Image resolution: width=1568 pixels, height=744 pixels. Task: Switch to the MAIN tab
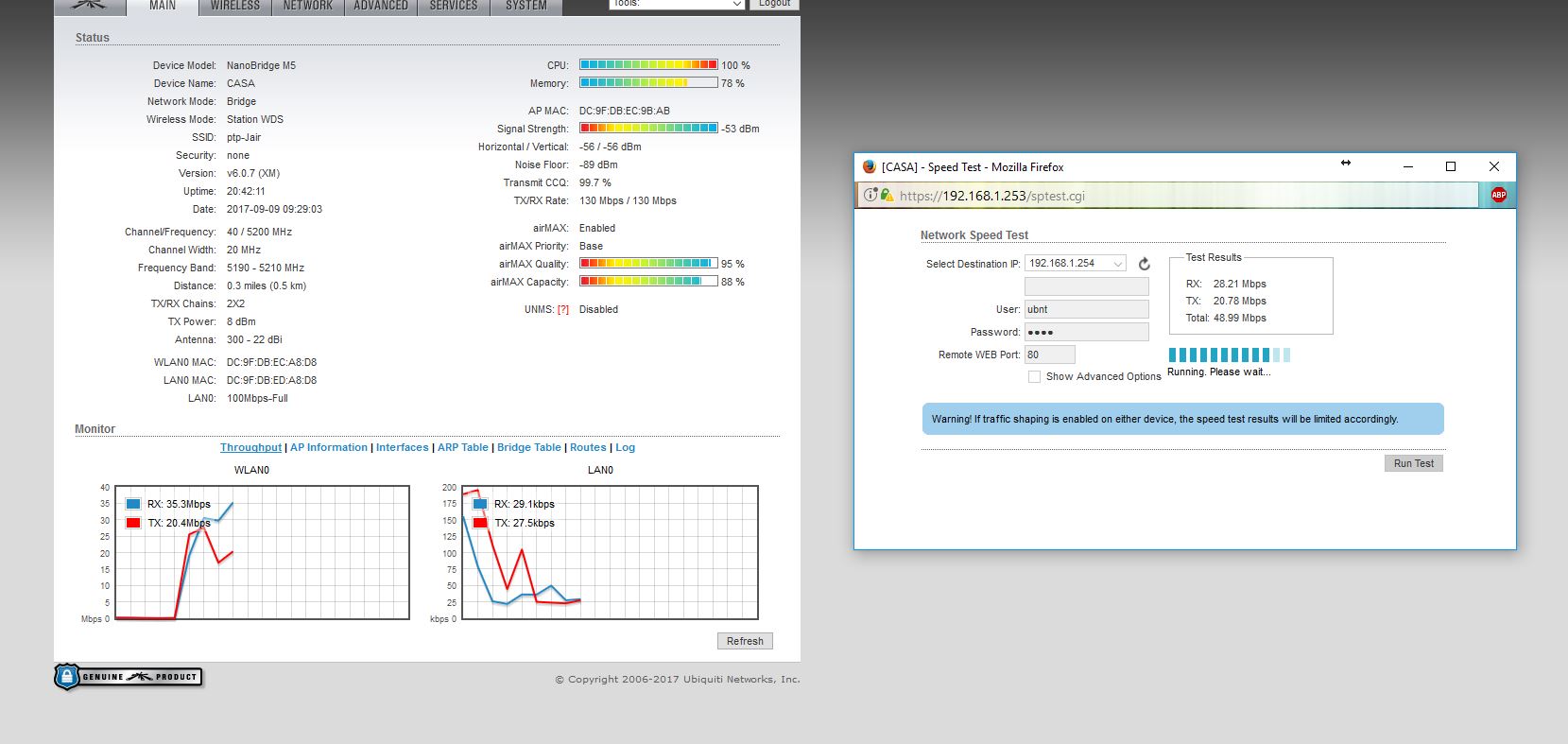pos(163,7)
